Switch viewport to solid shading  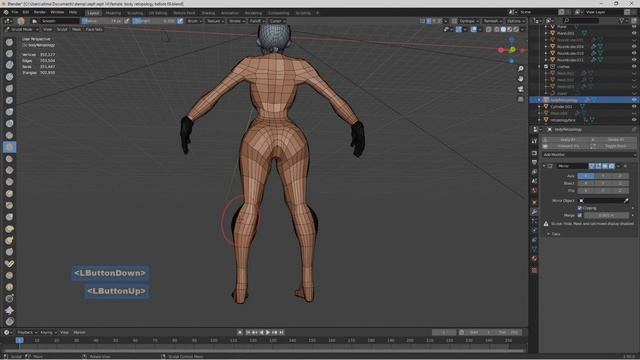503,29
